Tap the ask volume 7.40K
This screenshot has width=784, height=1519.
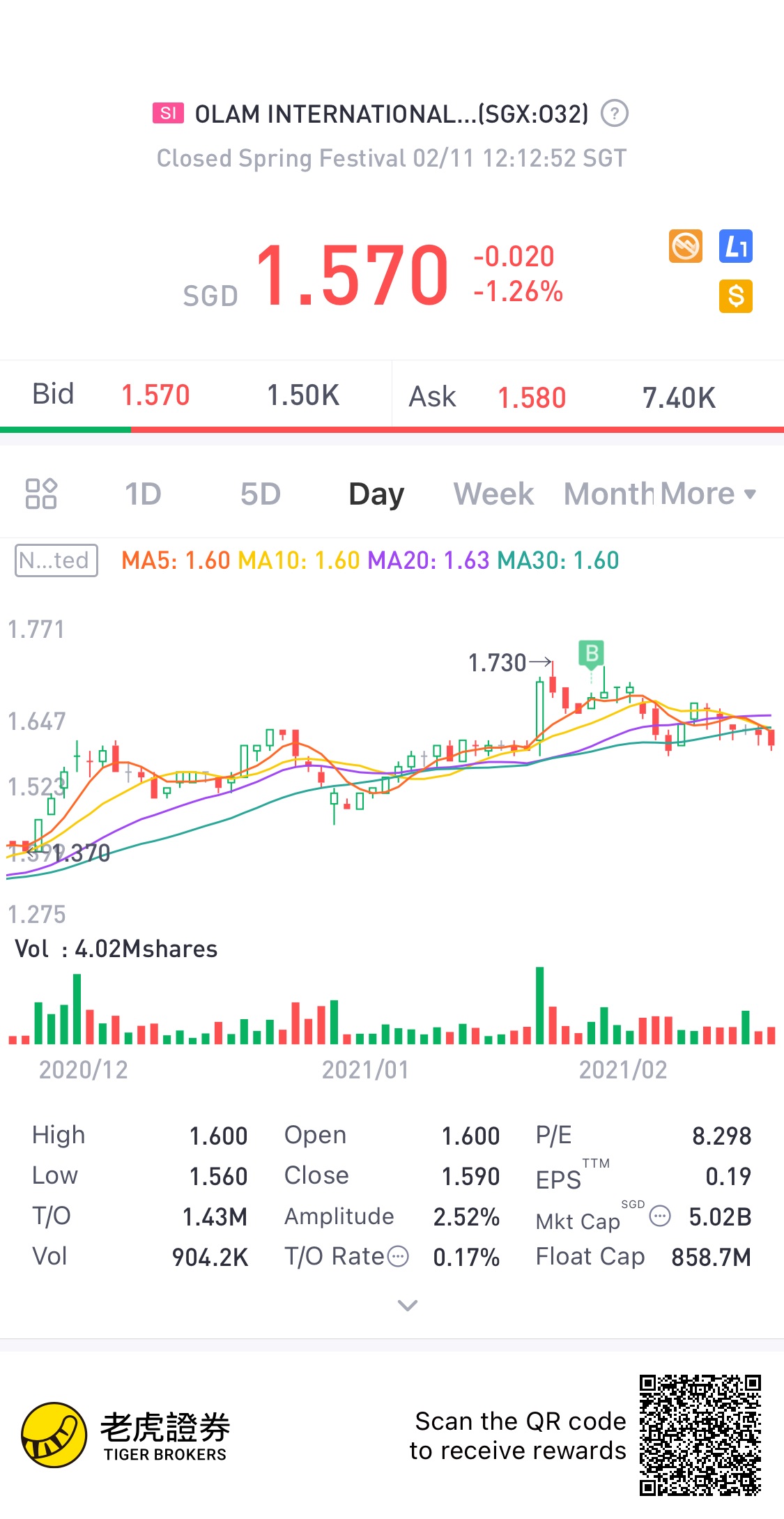pyautogui.click(x=679, y=398)
